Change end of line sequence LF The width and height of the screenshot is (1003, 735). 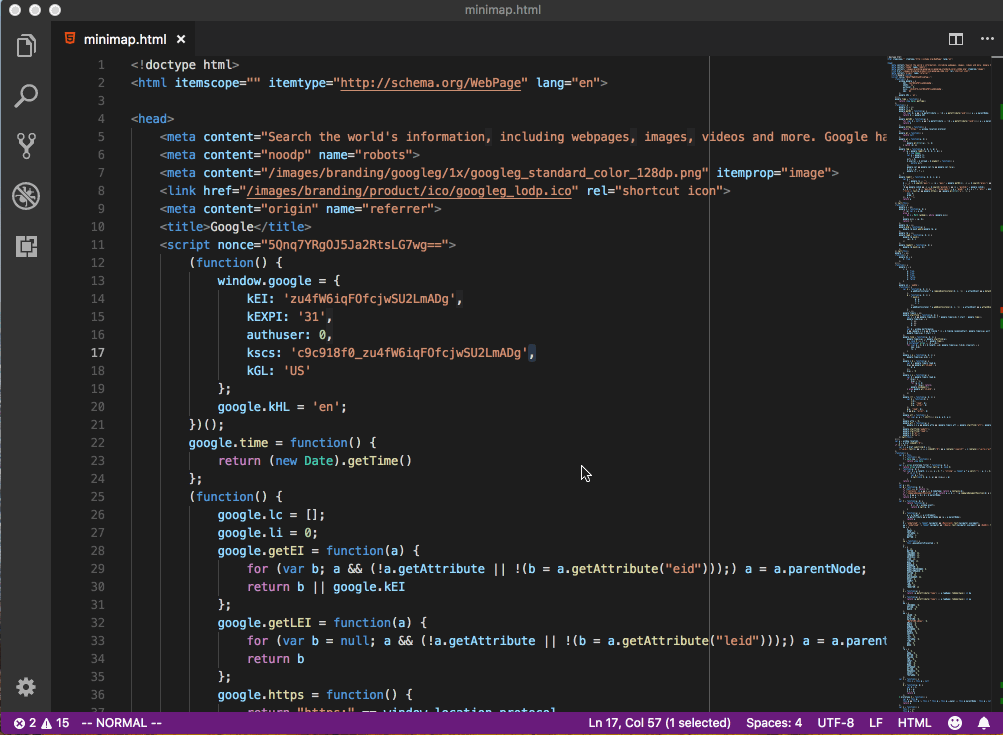[x=876, y=723]
